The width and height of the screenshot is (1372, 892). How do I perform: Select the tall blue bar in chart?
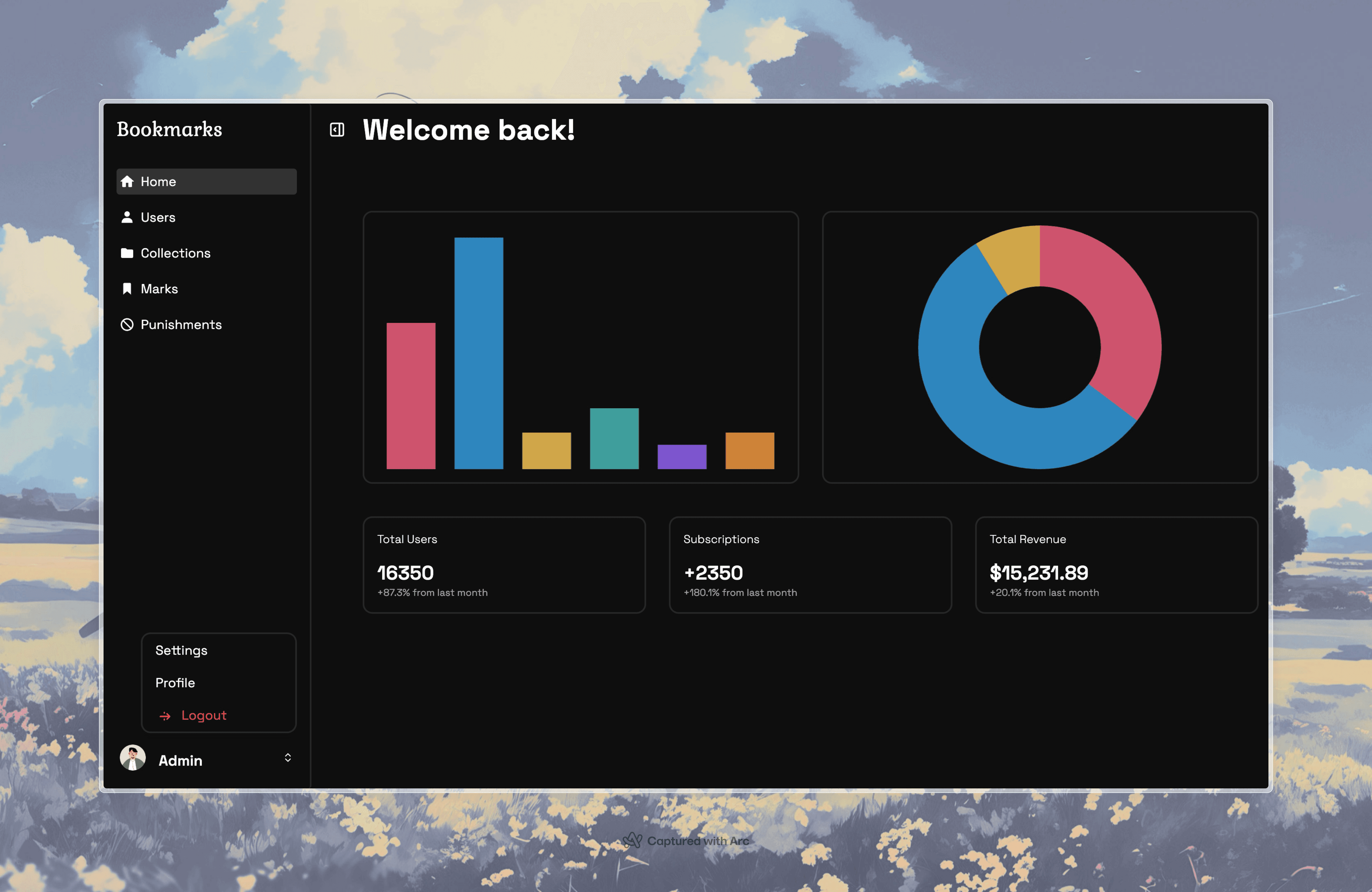click(478, 353)
